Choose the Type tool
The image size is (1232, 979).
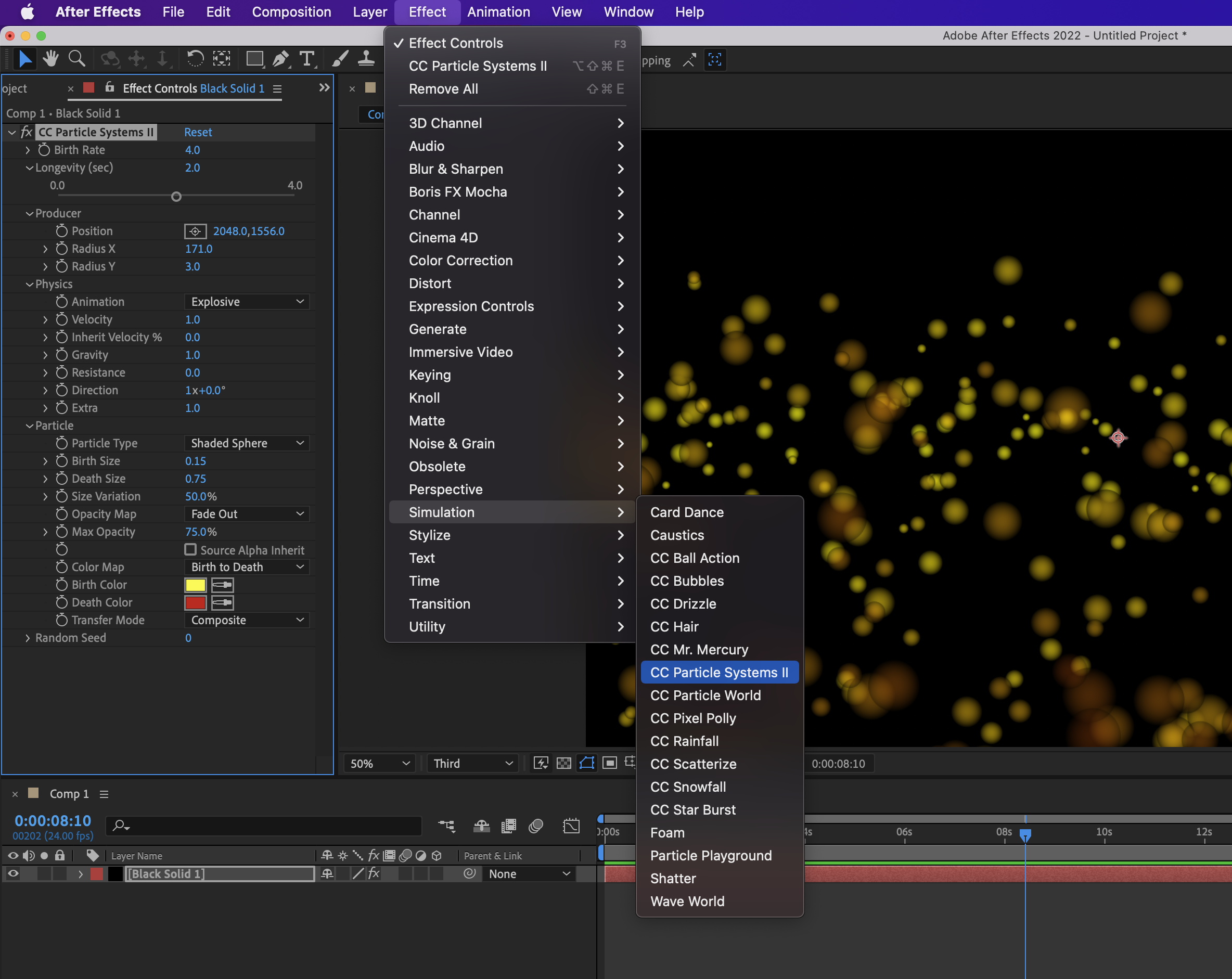(x=307, y=59)
